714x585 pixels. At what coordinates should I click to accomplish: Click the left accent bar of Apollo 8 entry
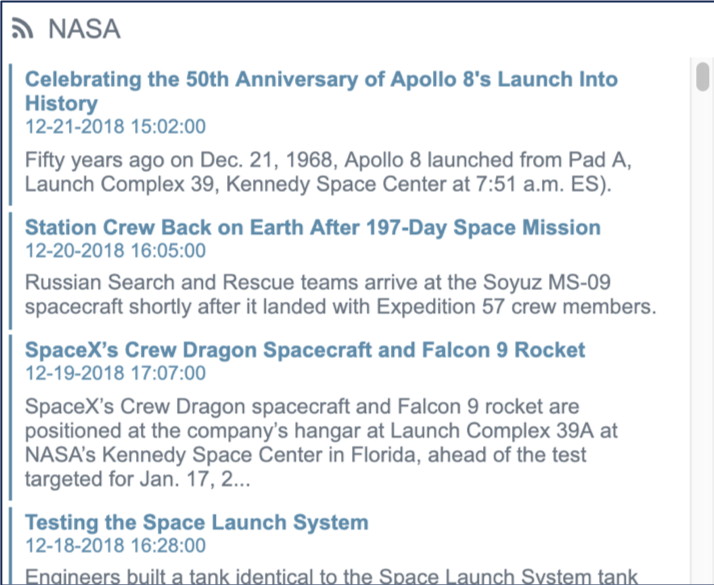pyautogui.click(x=11, y=133)
